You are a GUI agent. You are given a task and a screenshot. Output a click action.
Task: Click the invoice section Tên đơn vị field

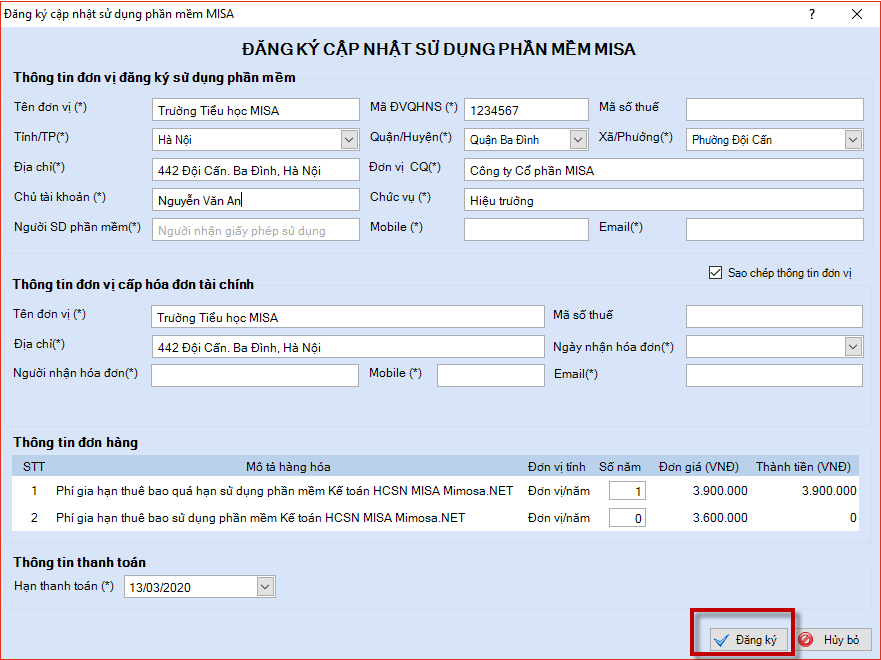click(x=348, y=317)
